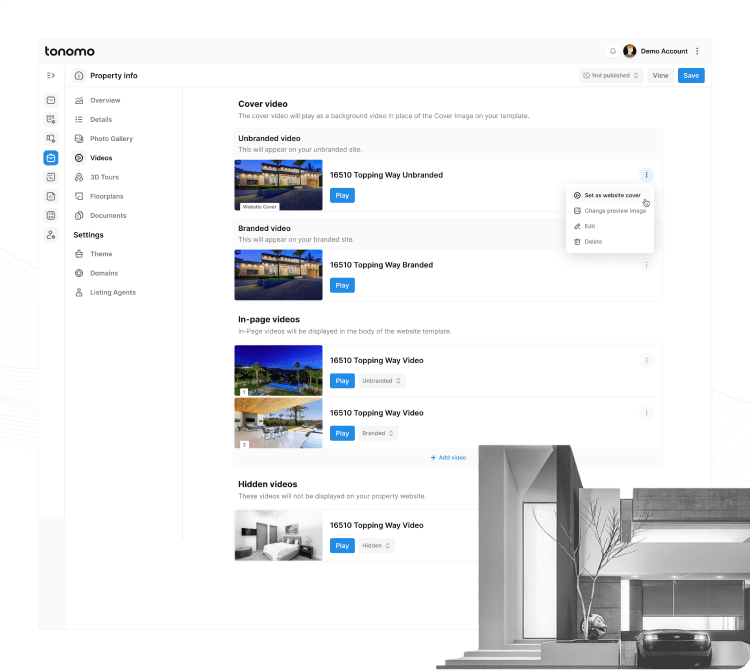Click the hidden video bedroom thumbnail
Image resolution: width=750 pixels, height=670 pixels.
[x=278, y=535]
